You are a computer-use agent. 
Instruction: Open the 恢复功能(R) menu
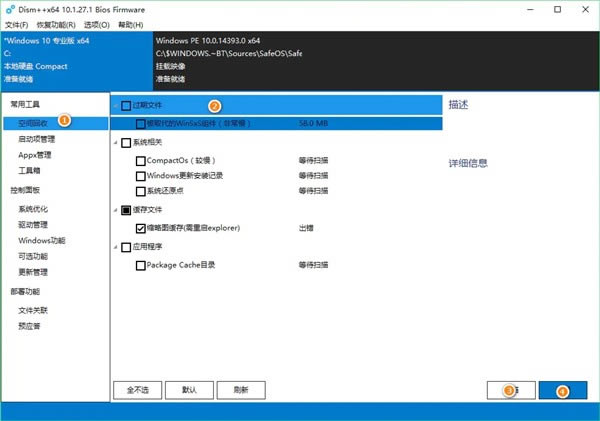[56, 25]
